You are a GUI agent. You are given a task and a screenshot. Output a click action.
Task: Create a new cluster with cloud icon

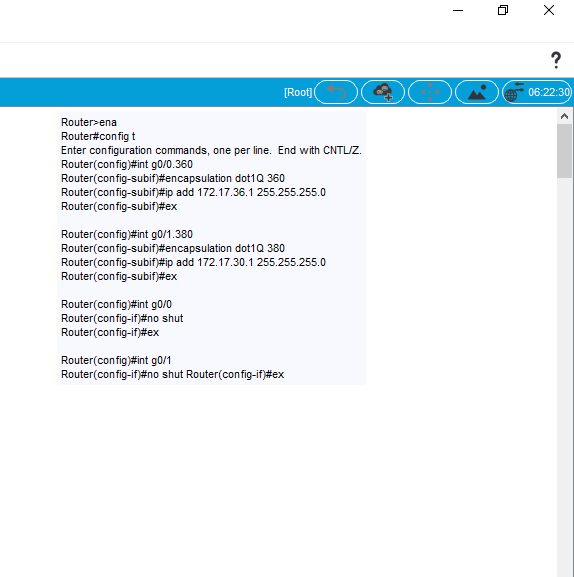click(383, 92)
